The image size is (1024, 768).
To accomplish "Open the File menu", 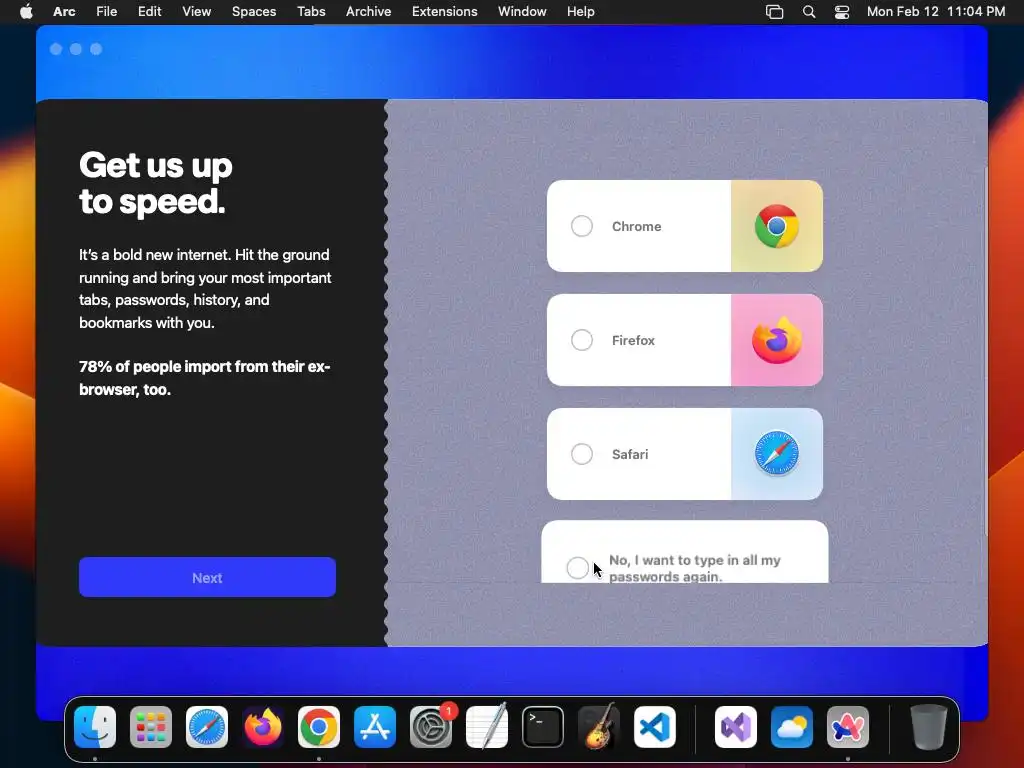I will tap(106, 12).
